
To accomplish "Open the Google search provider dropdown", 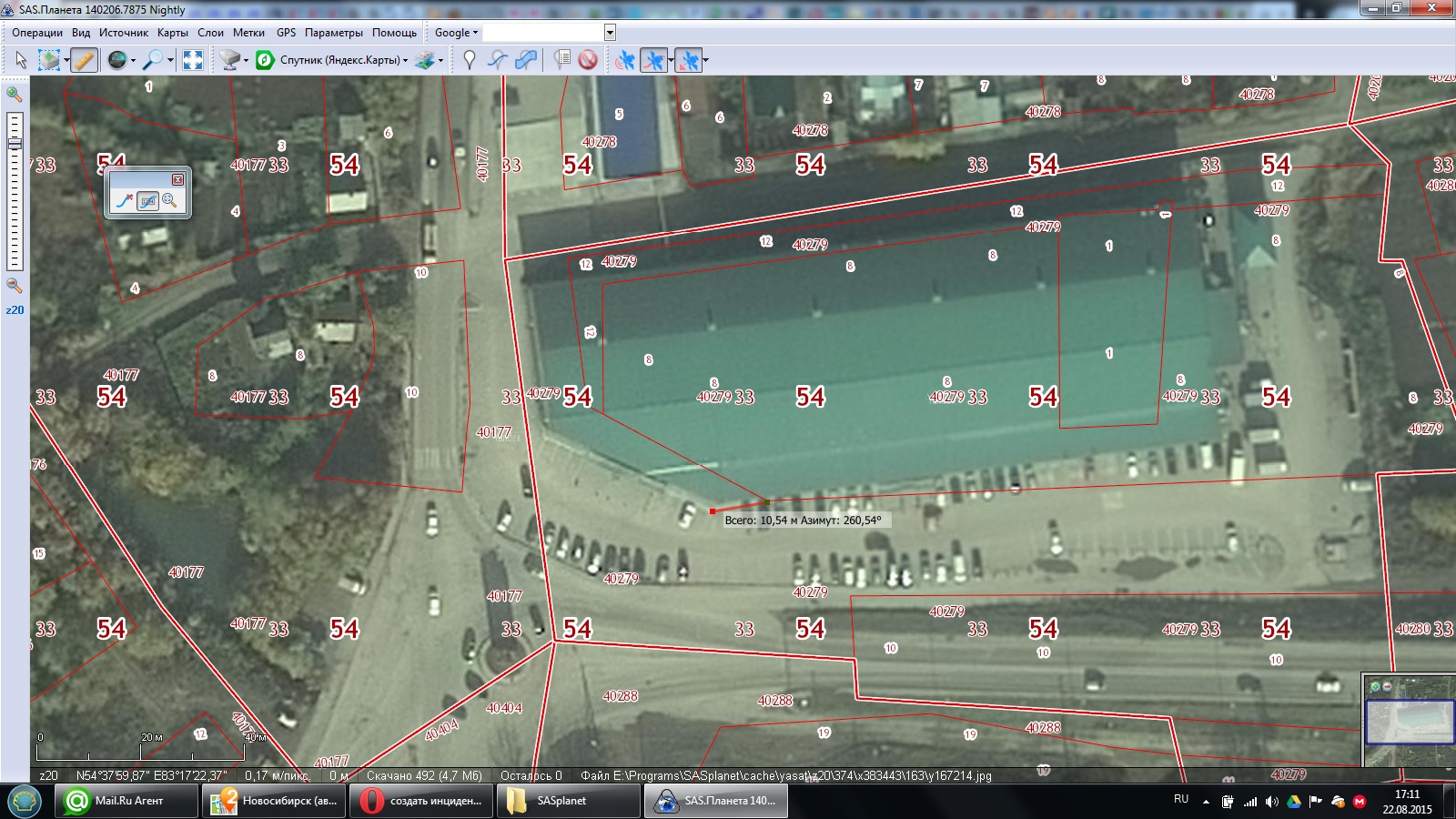I will 456,33.
